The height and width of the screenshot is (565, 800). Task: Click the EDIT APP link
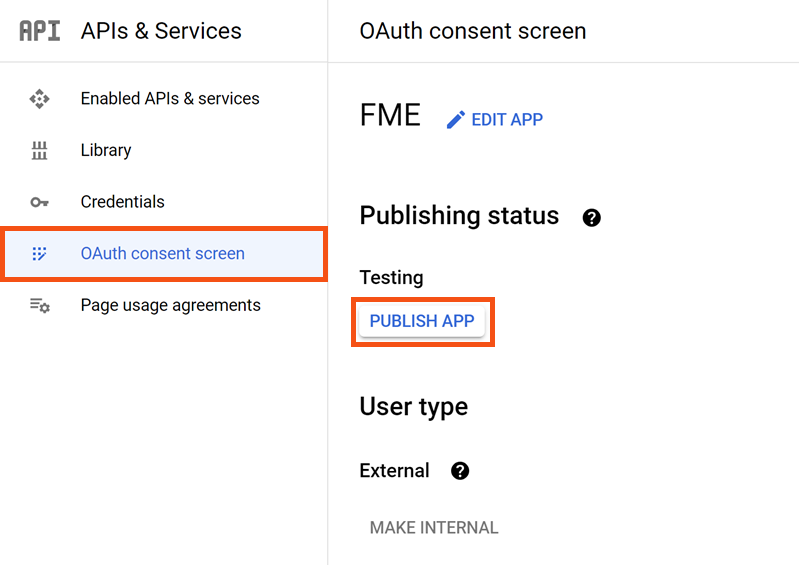click(494, 119)
